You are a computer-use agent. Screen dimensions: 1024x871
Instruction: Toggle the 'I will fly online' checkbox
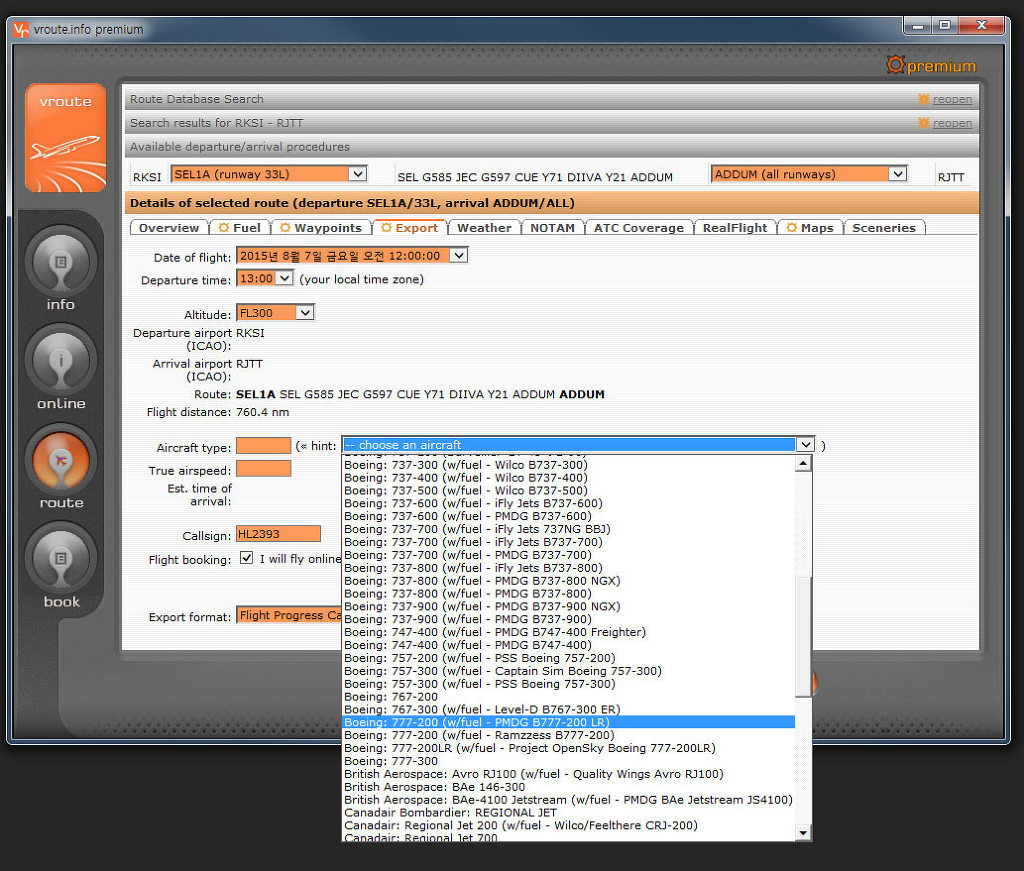point(246,558)
